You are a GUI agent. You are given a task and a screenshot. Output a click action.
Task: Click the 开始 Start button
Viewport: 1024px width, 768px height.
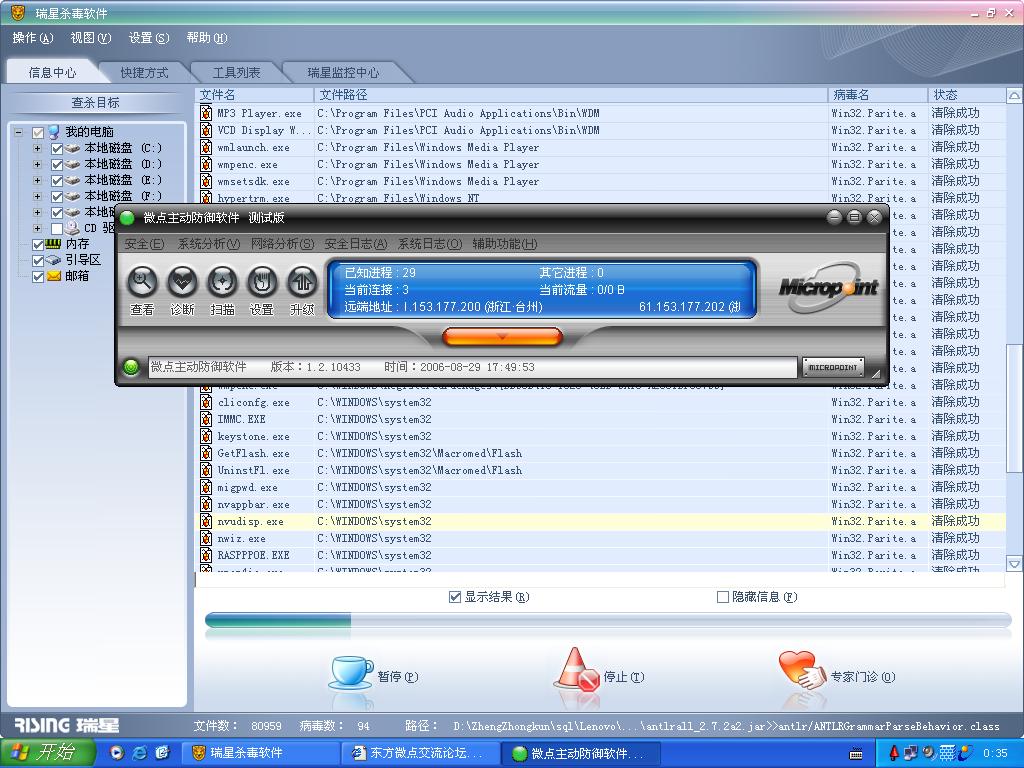pos(48,753)
